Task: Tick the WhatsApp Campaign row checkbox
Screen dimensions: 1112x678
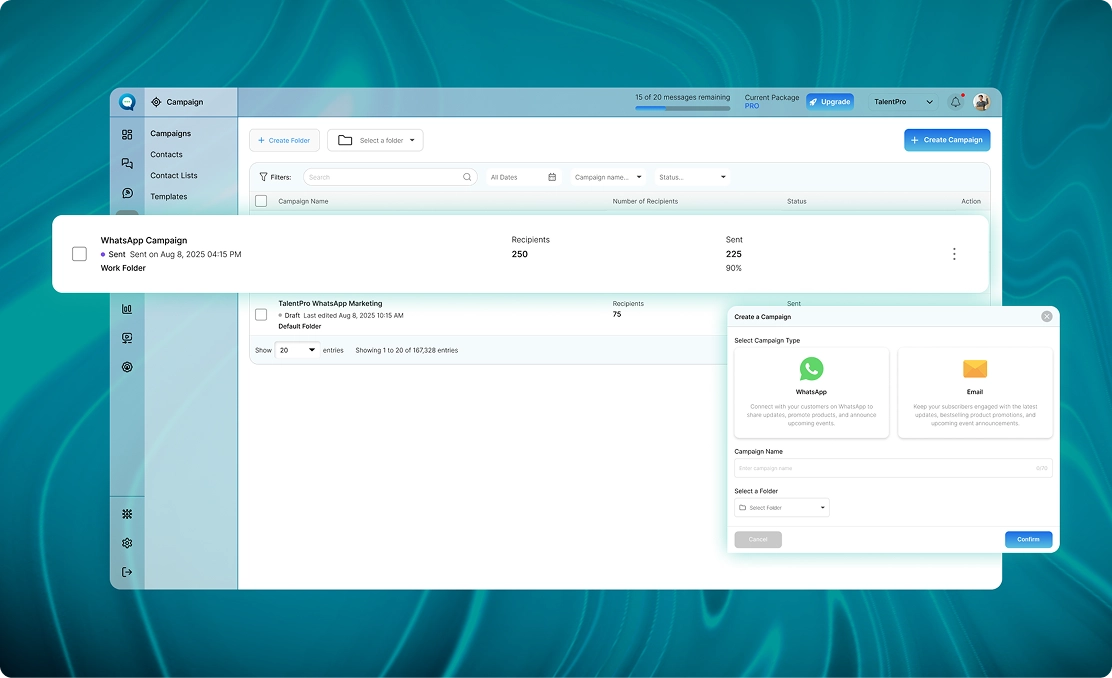Action: tap(79, 254)
